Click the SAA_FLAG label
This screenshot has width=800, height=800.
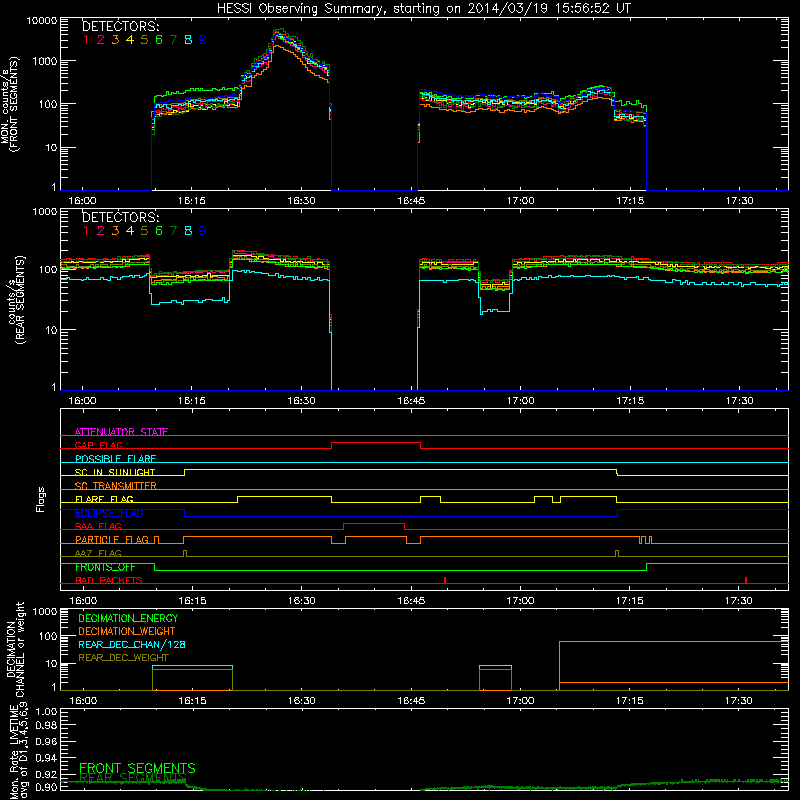98,526
